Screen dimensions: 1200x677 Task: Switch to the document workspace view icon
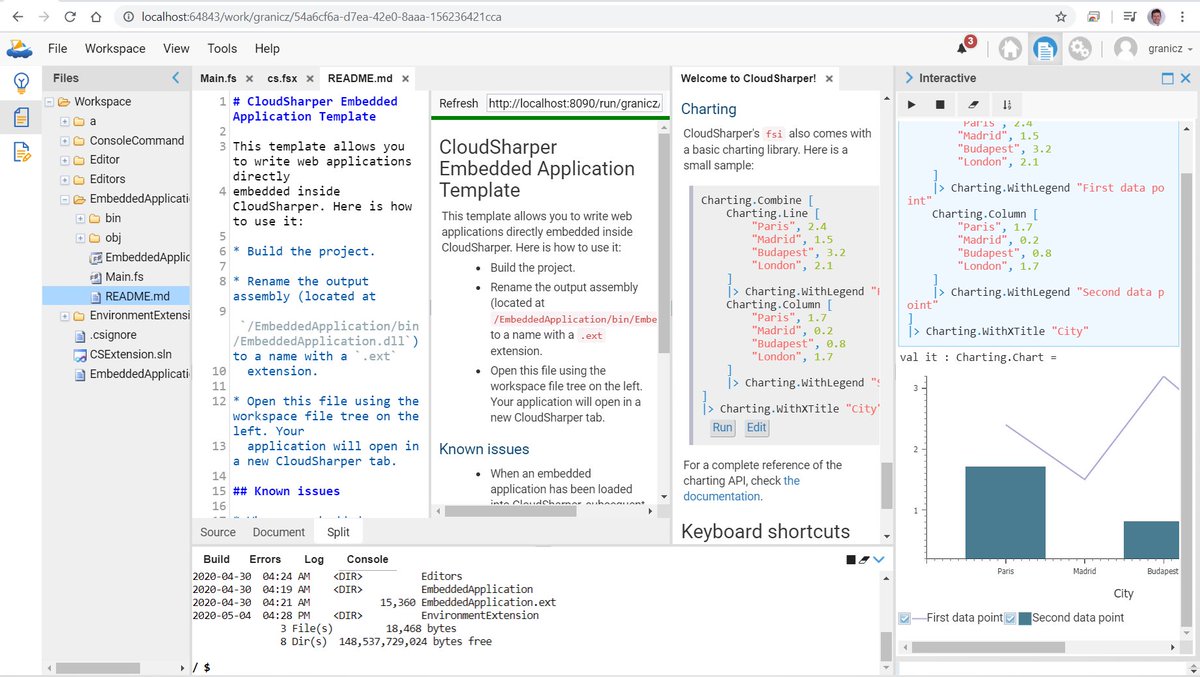pyautogui.click(x=1045, y=48)
